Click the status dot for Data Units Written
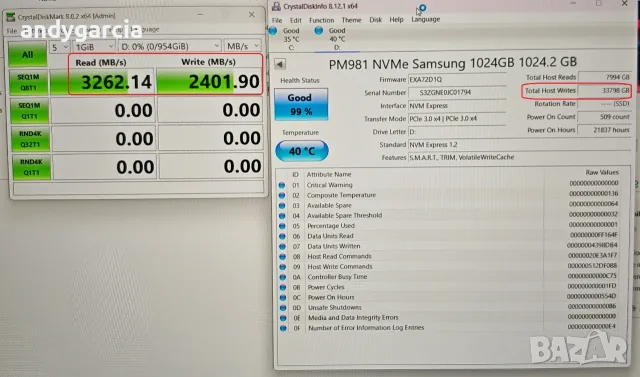Viewport: 640px width, 377px height. (x=282, y=246)
